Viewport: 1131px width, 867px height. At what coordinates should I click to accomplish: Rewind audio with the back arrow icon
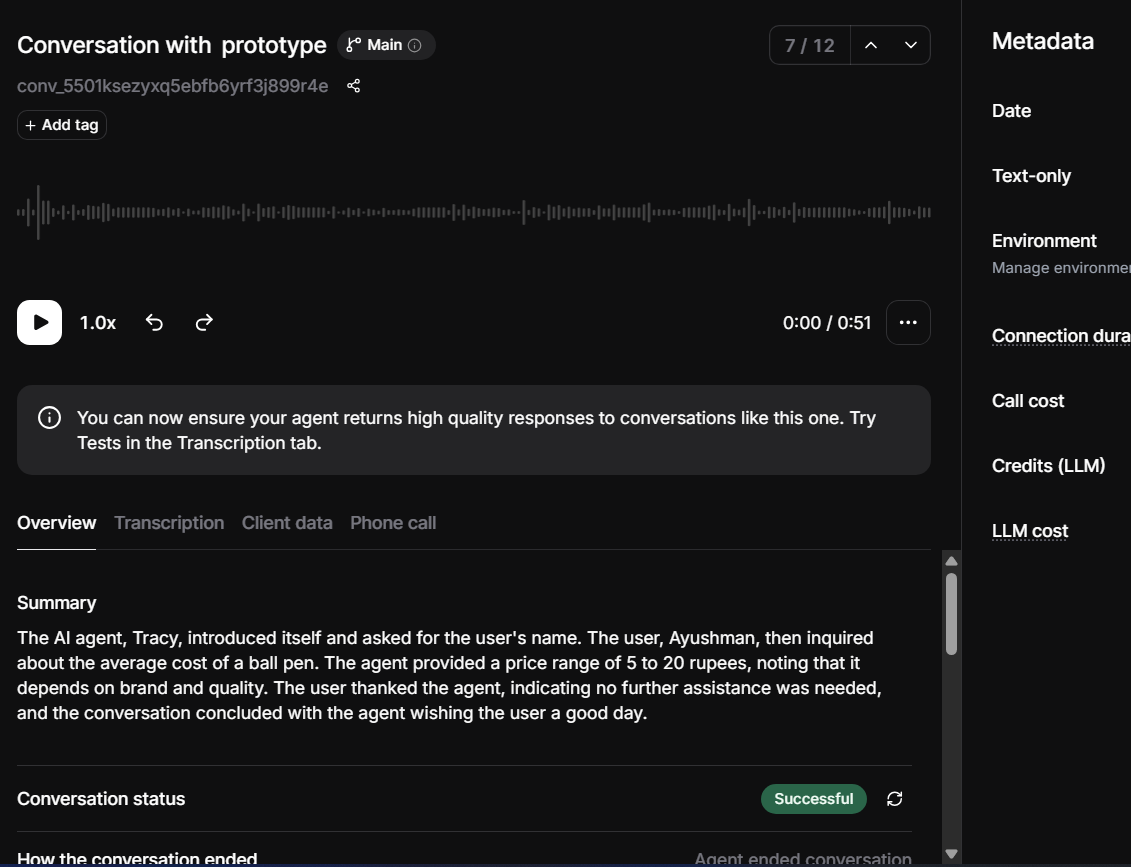point(154,322)
